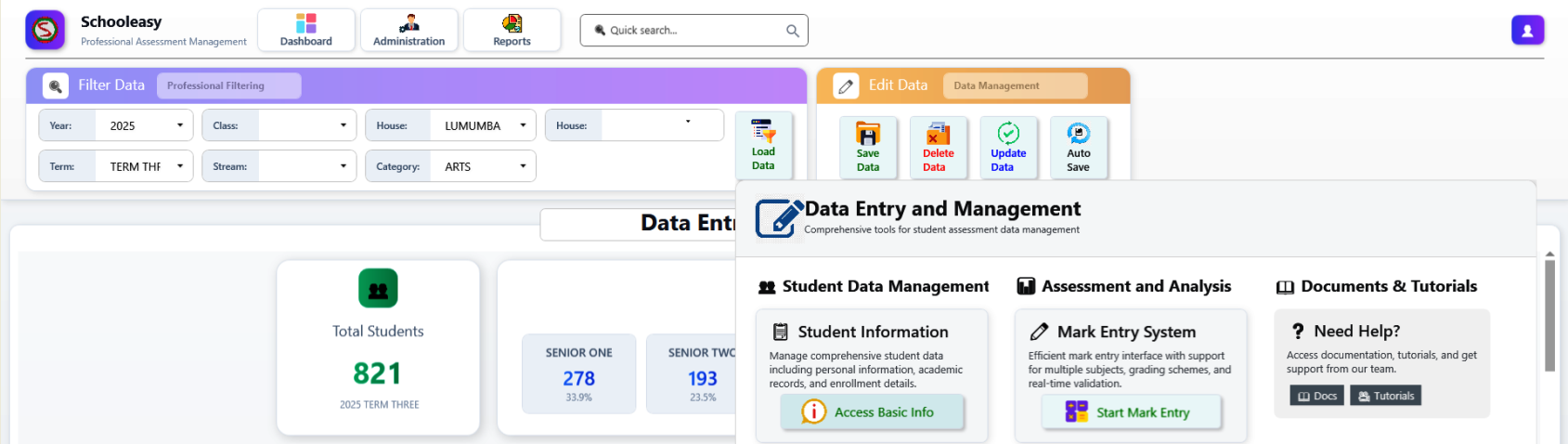This screenshot has width=1568, height=444.
Task: Click the scrollbar up arrow
Action: pyautogui.click(x=1549, y=254)
